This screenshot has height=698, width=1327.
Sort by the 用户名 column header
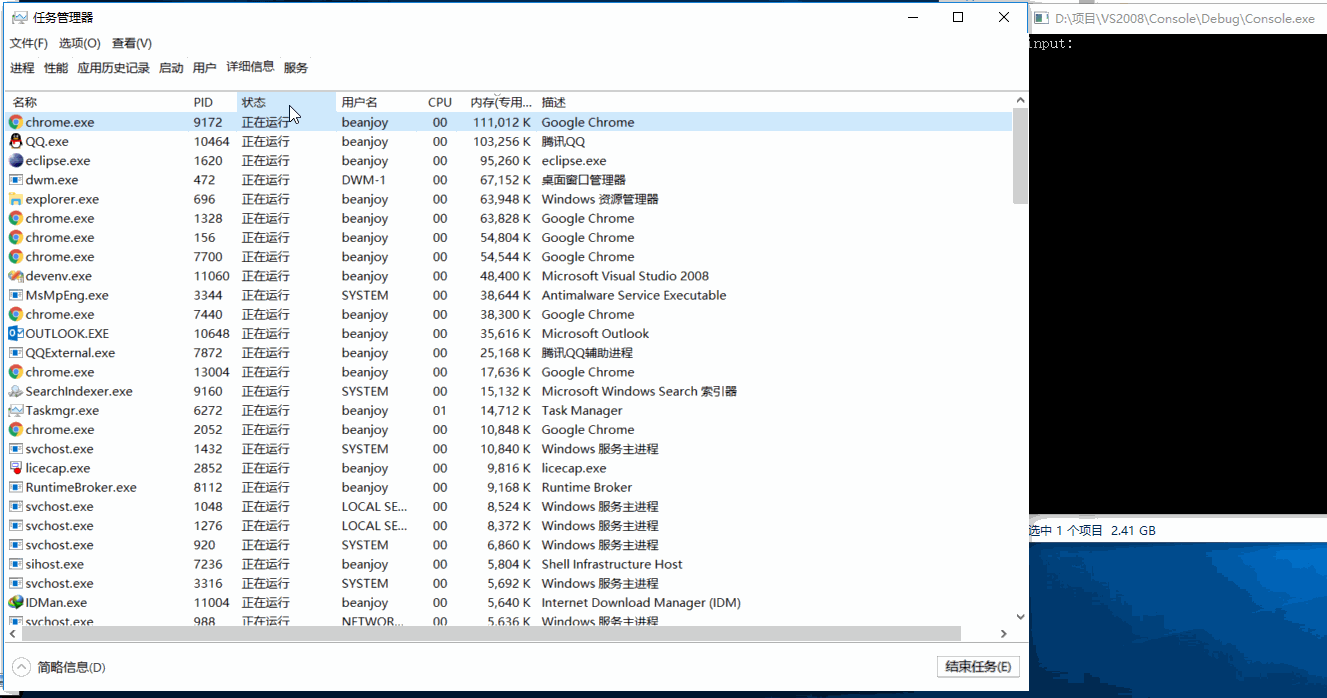[379, 102]
